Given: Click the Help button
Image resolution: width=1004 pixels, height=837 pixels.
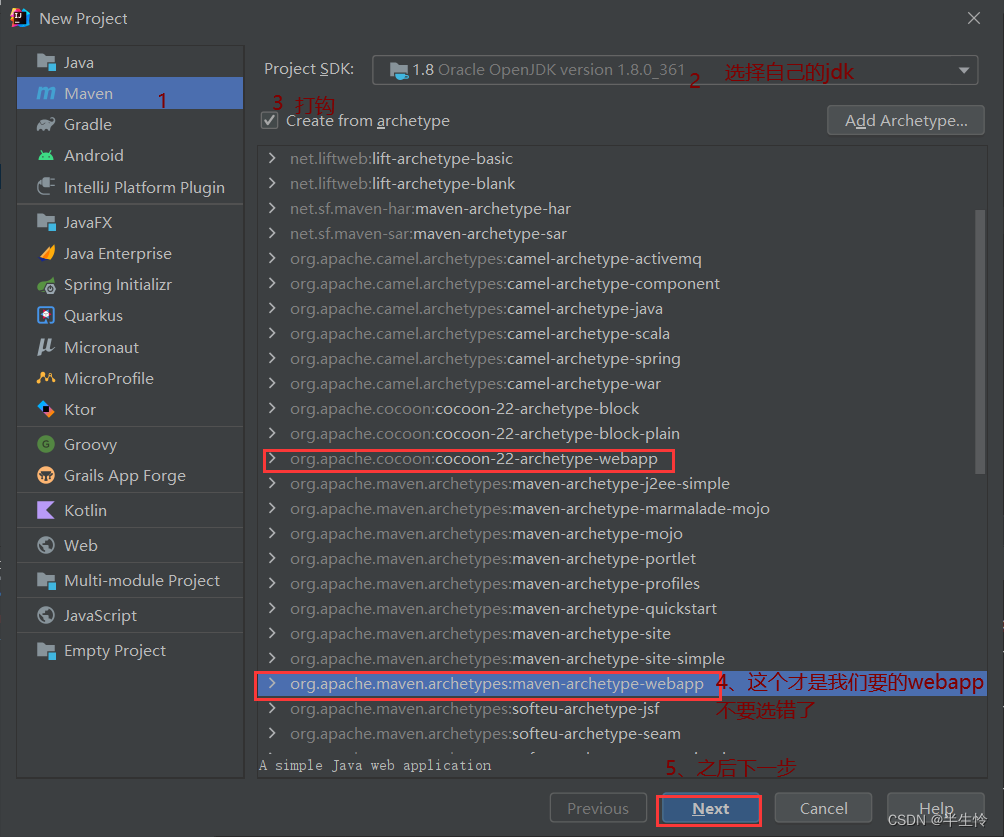Looking at the screenshot, I should [x=935, y=809].
